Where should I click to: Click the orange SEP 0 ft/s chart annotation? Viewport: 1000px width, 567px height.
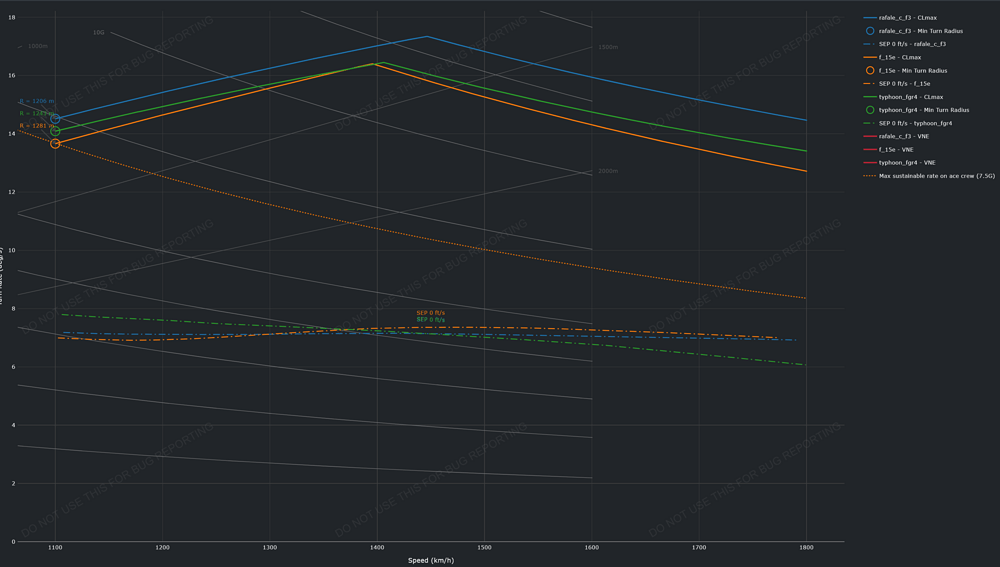click(x=430, y=313)
